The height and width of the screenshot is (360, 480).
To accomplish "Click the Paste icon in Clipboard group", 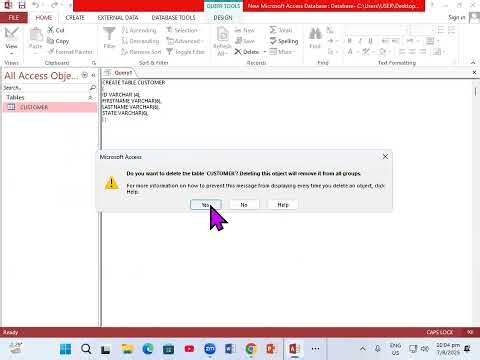I will [36, 35].
